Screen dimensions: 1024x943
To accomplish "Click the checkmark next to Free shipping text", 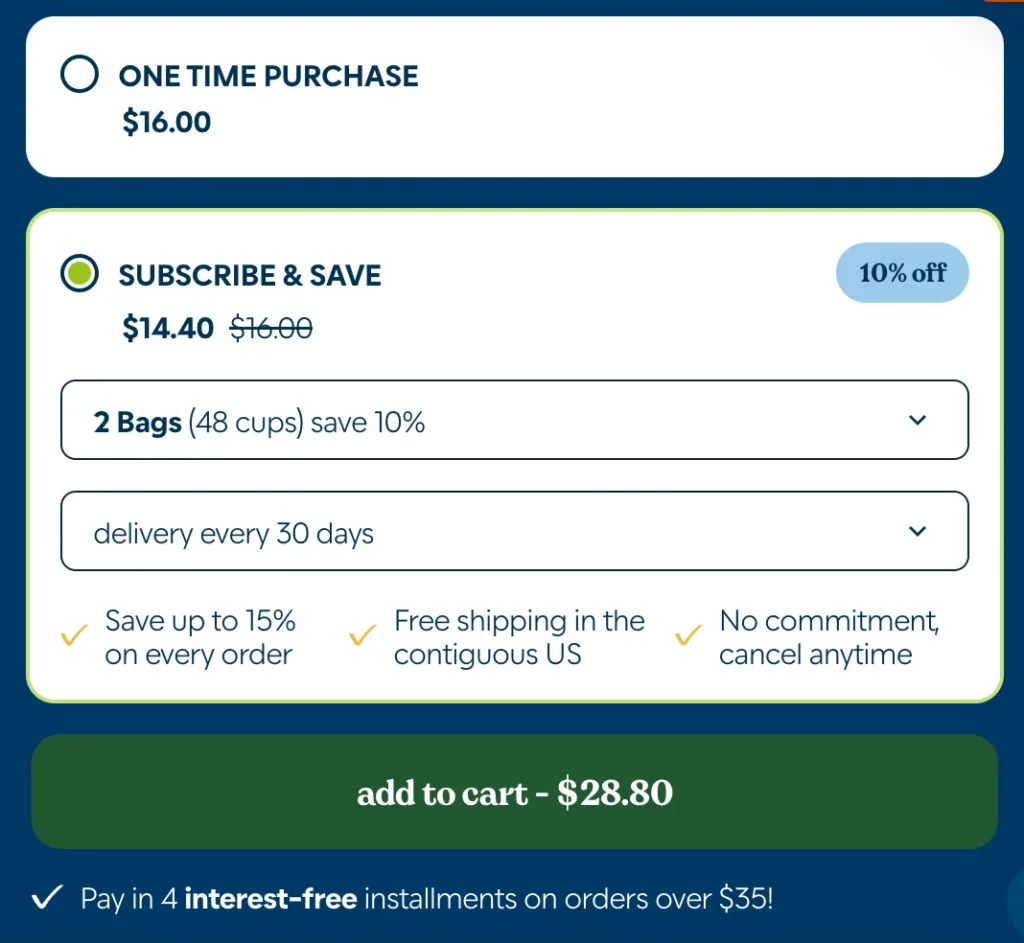I will coord(362,636).
